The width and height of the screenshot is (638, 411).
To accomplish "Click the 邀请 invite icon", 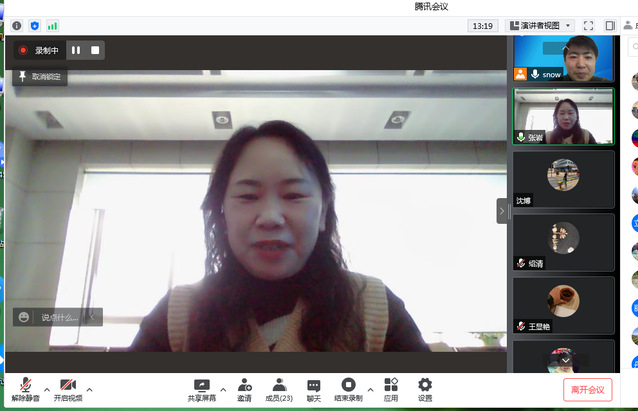I will click(244, 388).
